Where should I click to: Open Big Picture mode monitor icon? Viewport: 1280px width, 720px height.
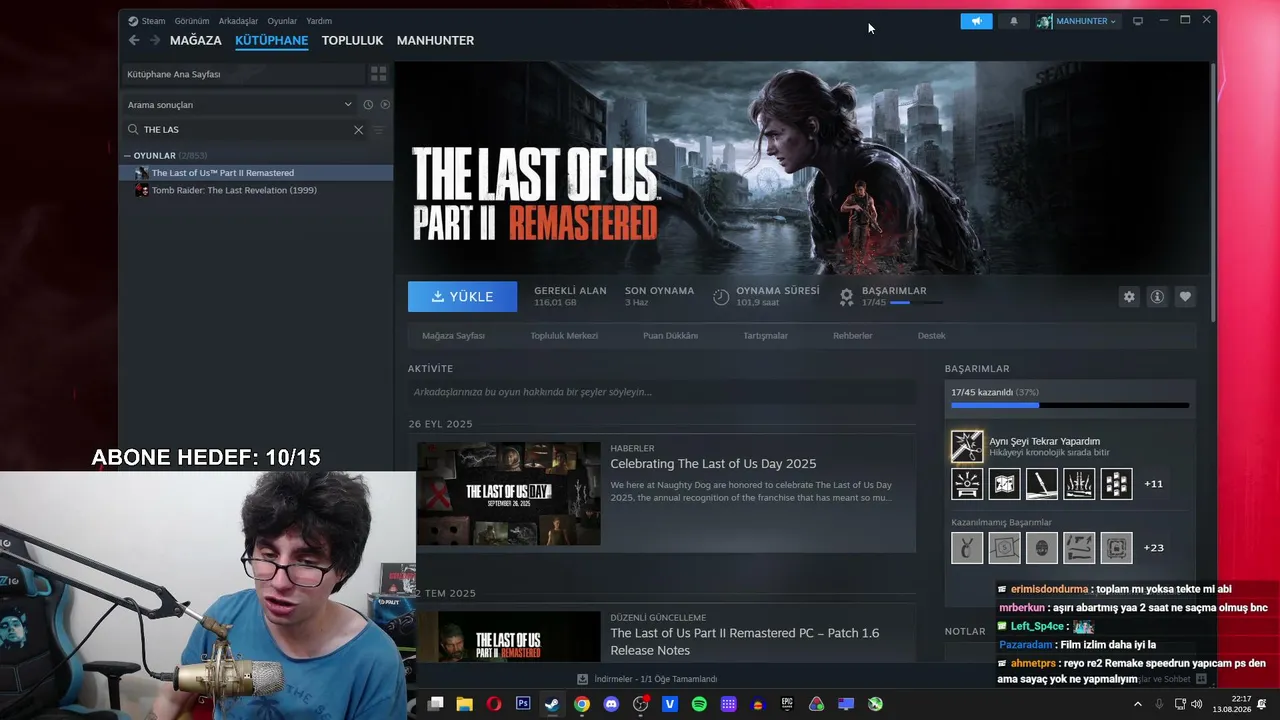[1138, 21]
